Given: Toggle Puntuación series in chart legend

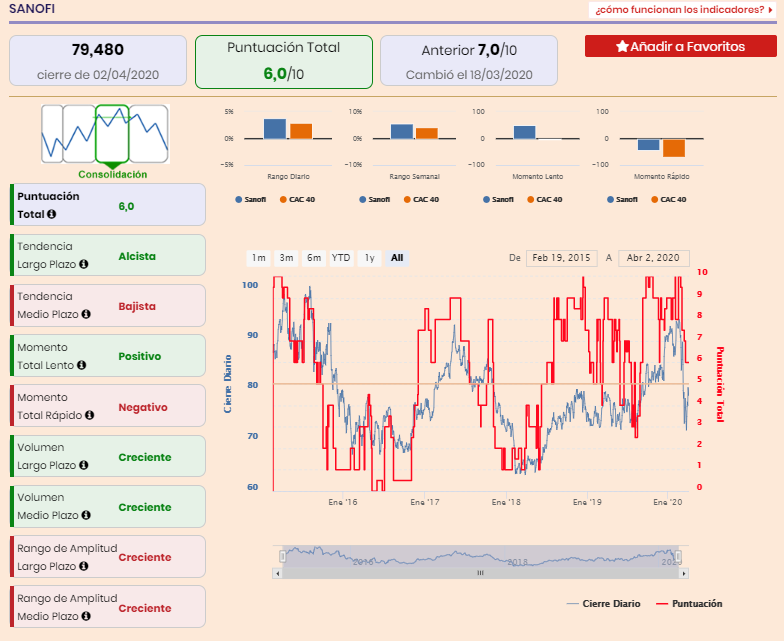Looking at the screenshot, I should pos(689,604).
